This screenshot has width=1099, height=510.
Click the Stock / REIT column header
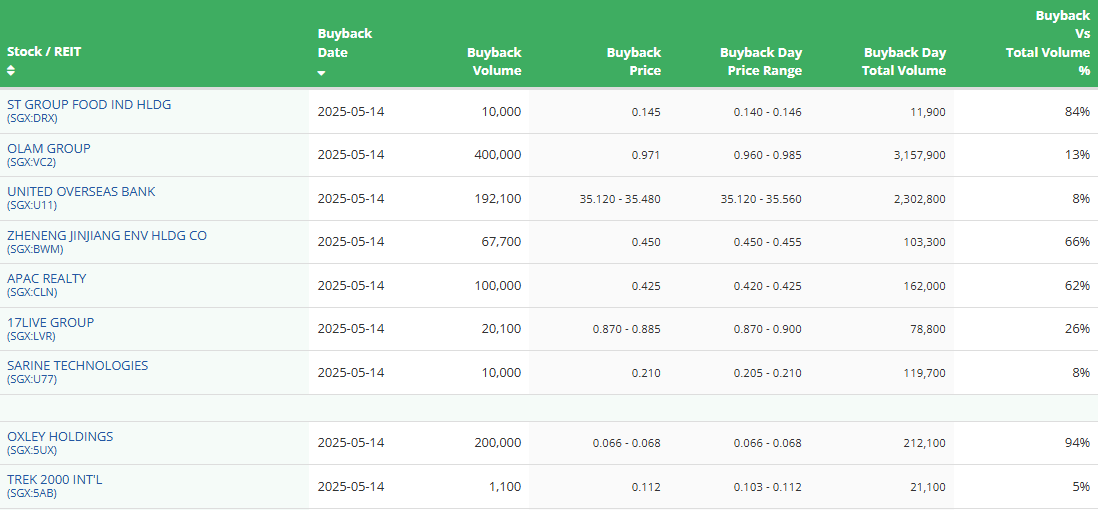[44, 52]
